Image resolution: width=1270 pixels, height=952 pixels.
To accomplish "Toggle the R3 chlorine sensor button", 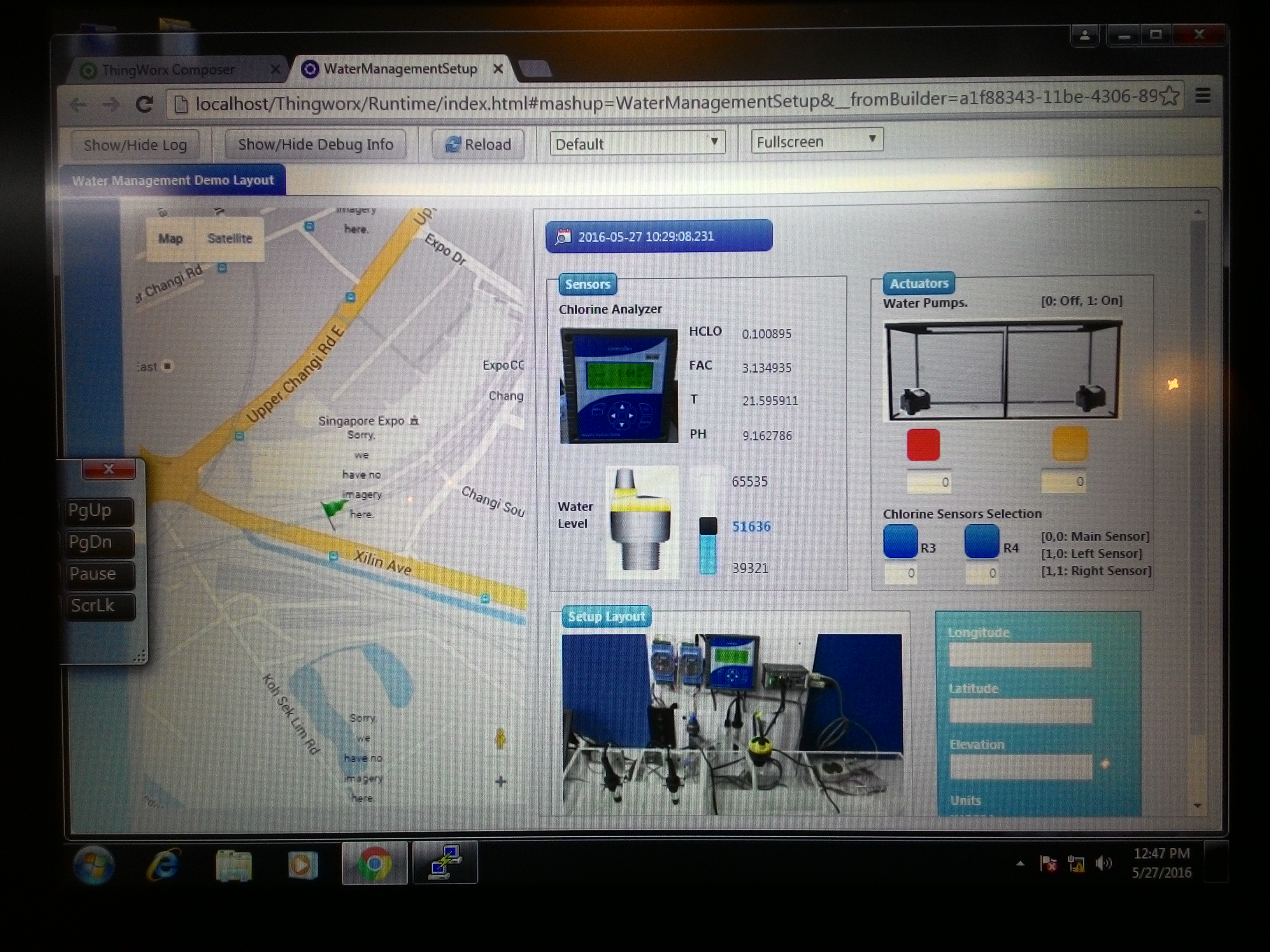I will 900,542.
